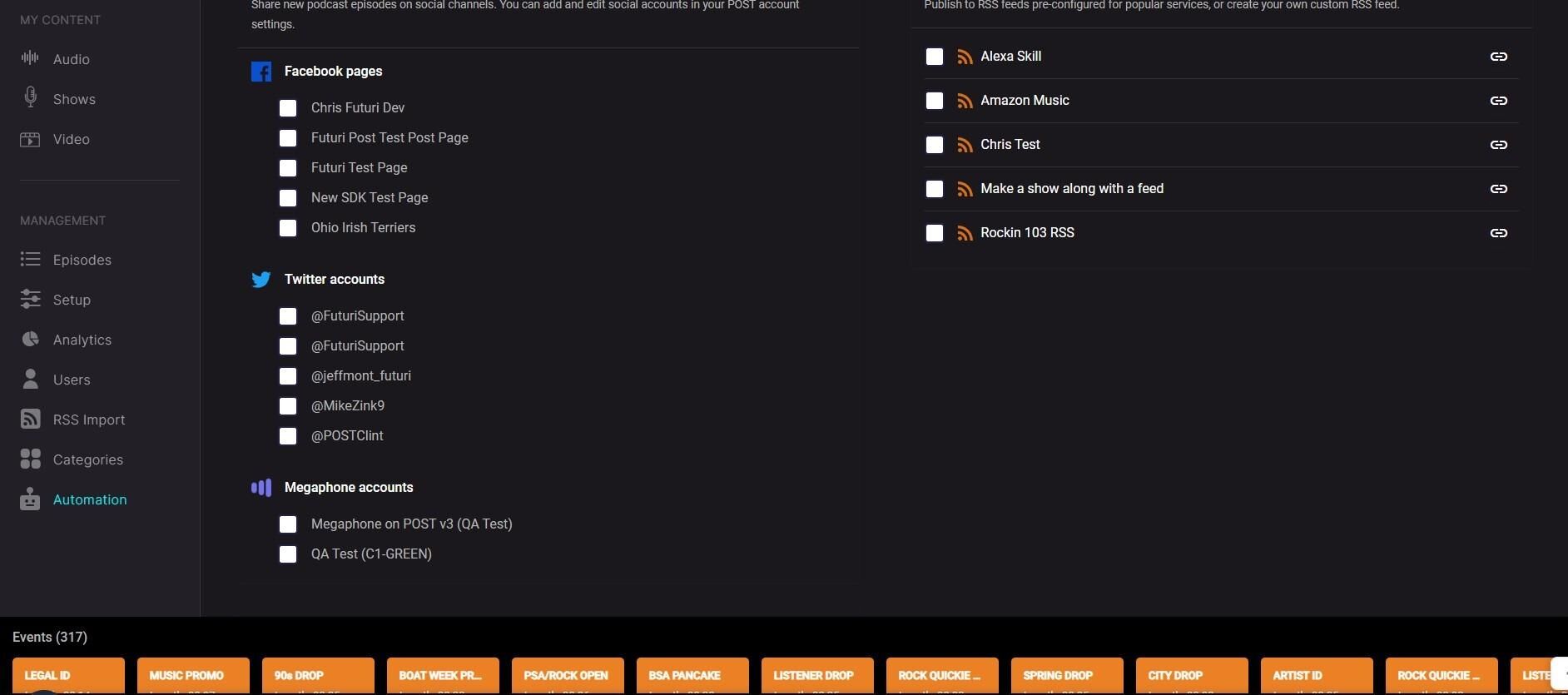The height and width of the screenshot is (695, 1568).
Task: Click link icon for Rockin 103 RSS
Action: coord(1498,233)
